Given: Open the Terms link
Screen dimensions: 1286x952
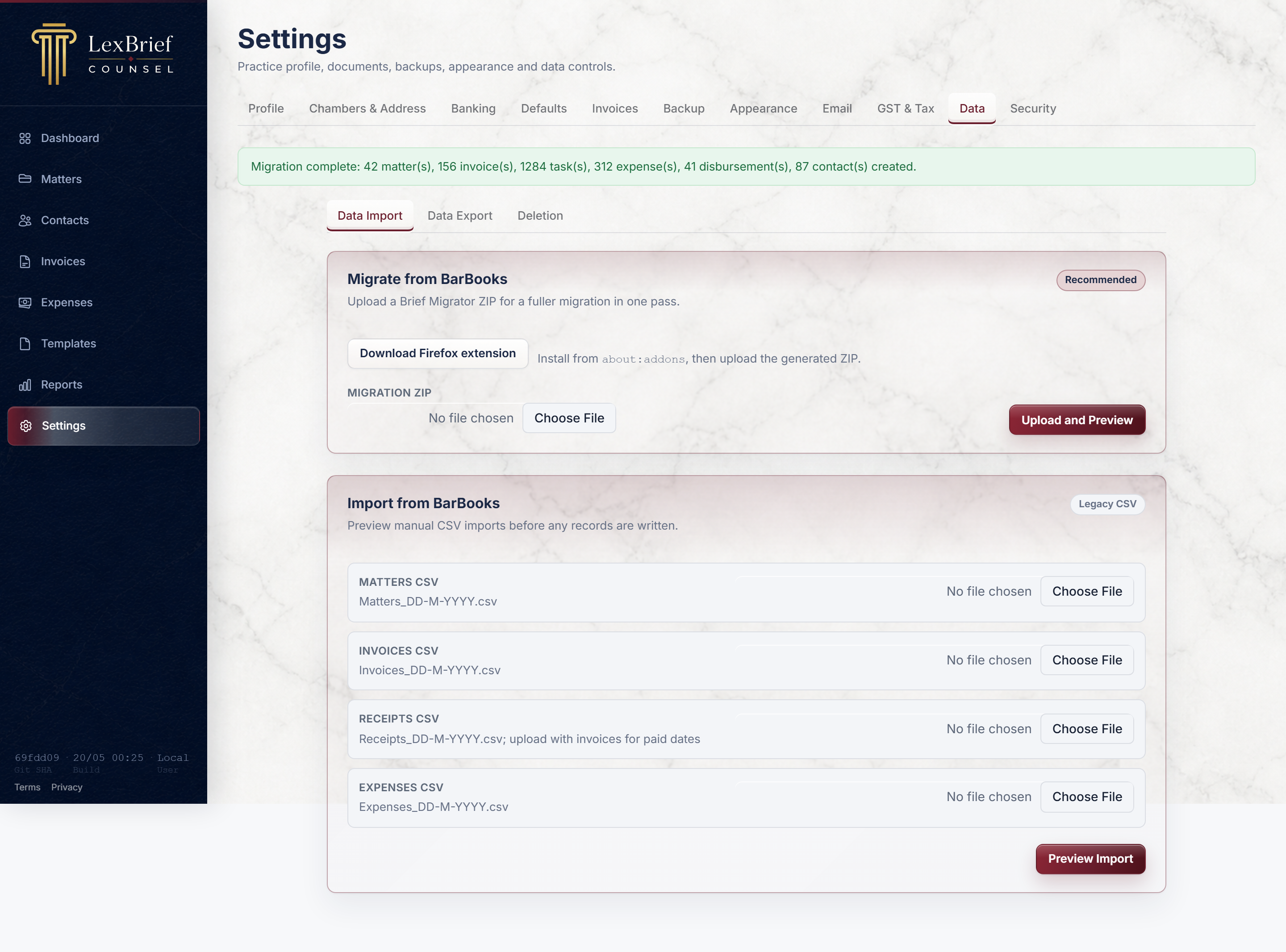Looking at the screenshot, I should [x=27, y=788].
